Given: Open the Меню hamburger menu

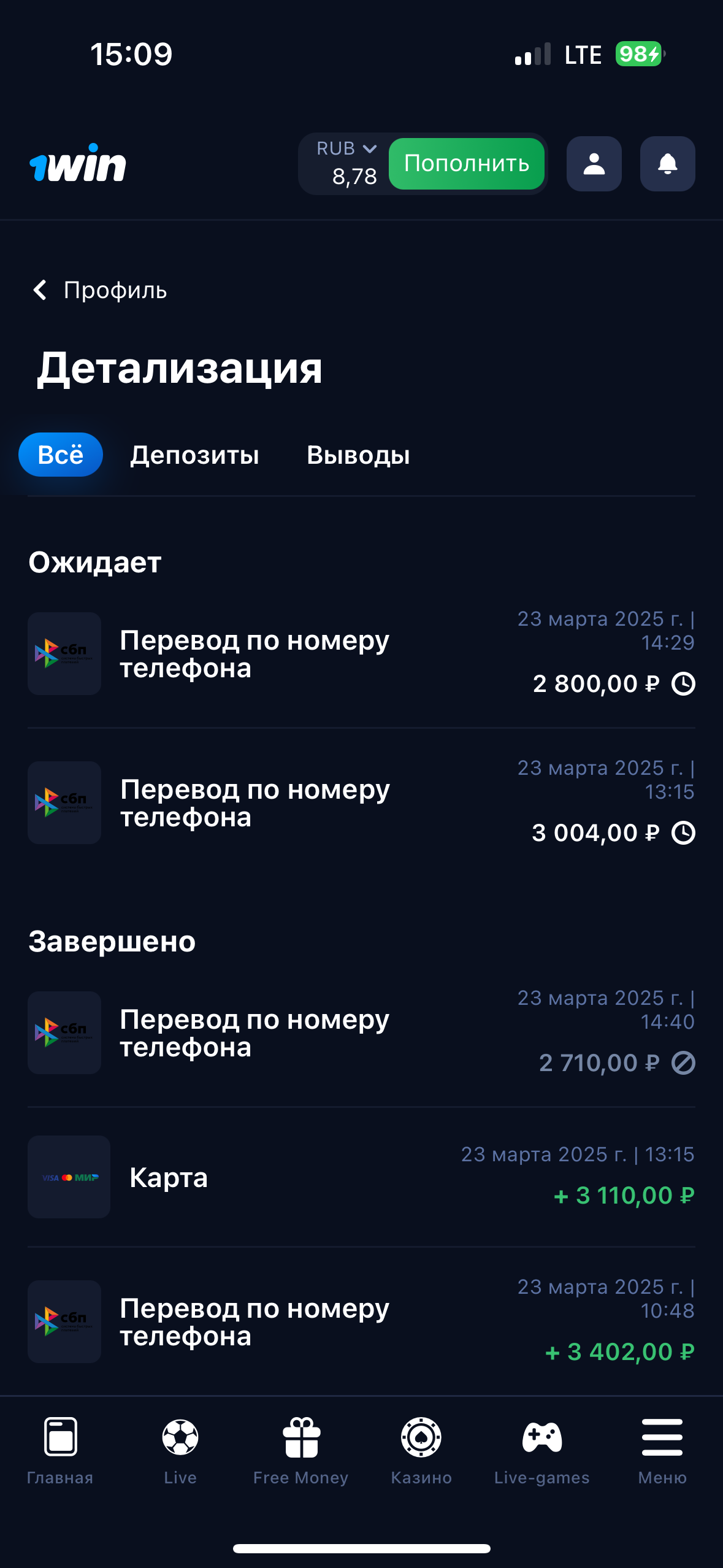Looking at the screenshot, I should click(x=662, y=1437).
